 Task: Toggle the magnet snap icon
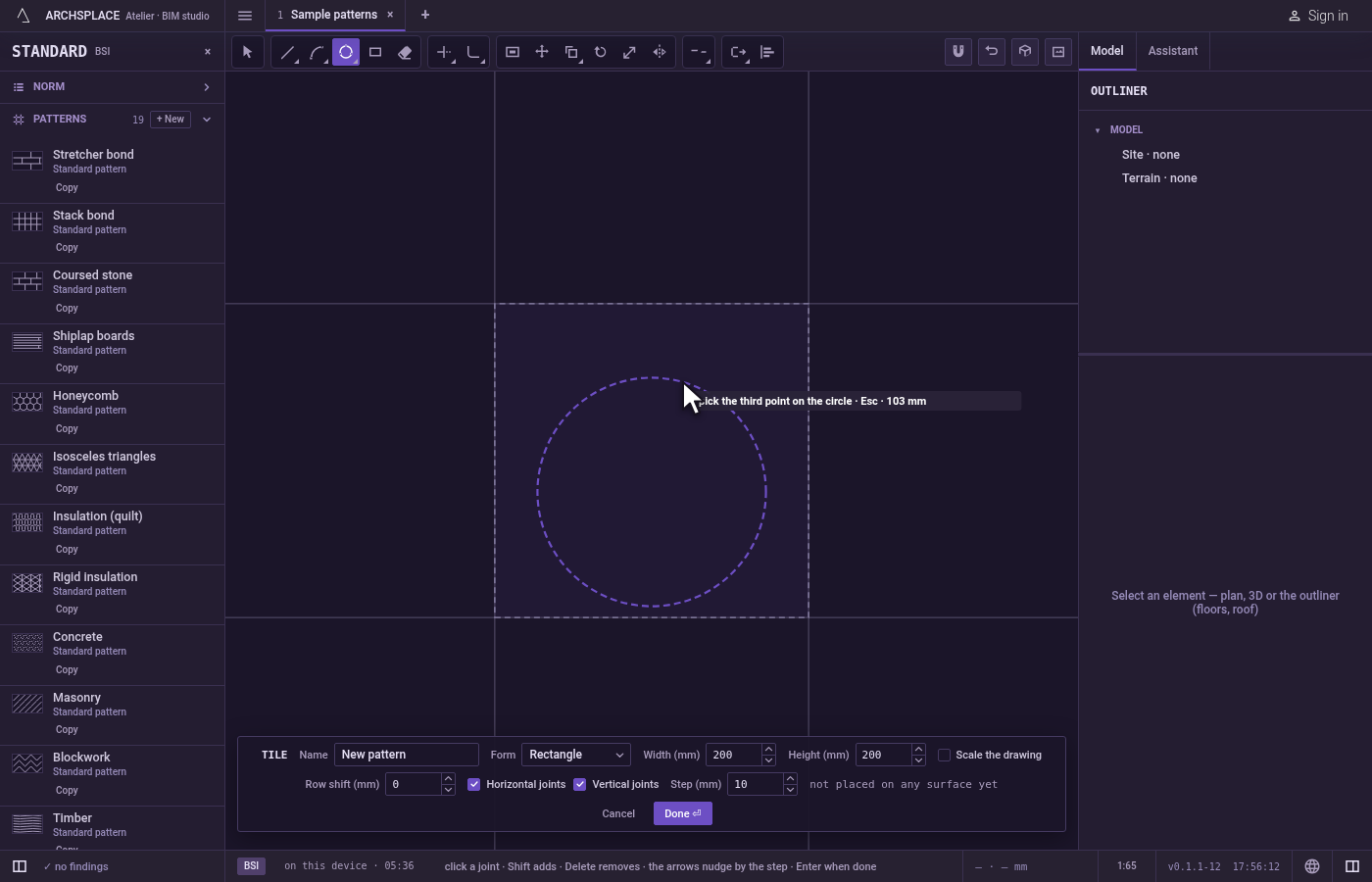click(x=958, y=52)
